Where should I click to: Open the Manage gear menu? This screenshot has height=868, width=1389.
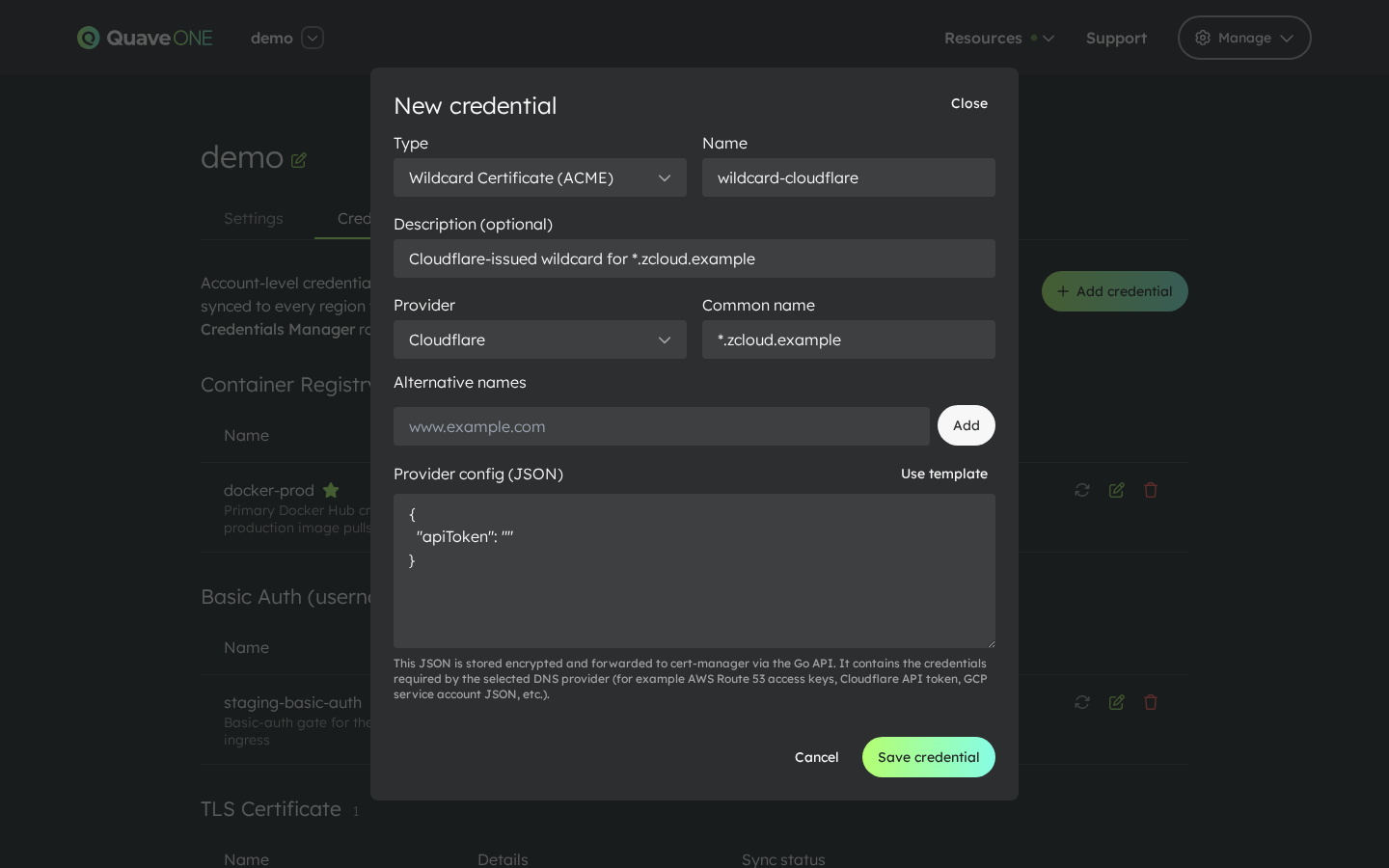1244,38
